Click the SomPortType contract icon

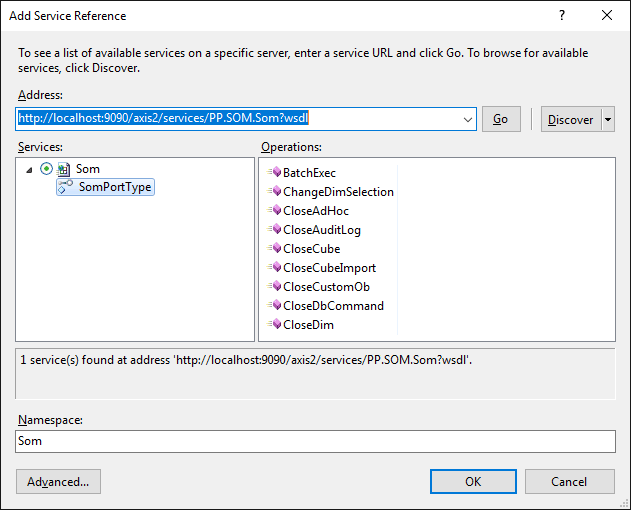pyautogui.click(x=66, y=187)
